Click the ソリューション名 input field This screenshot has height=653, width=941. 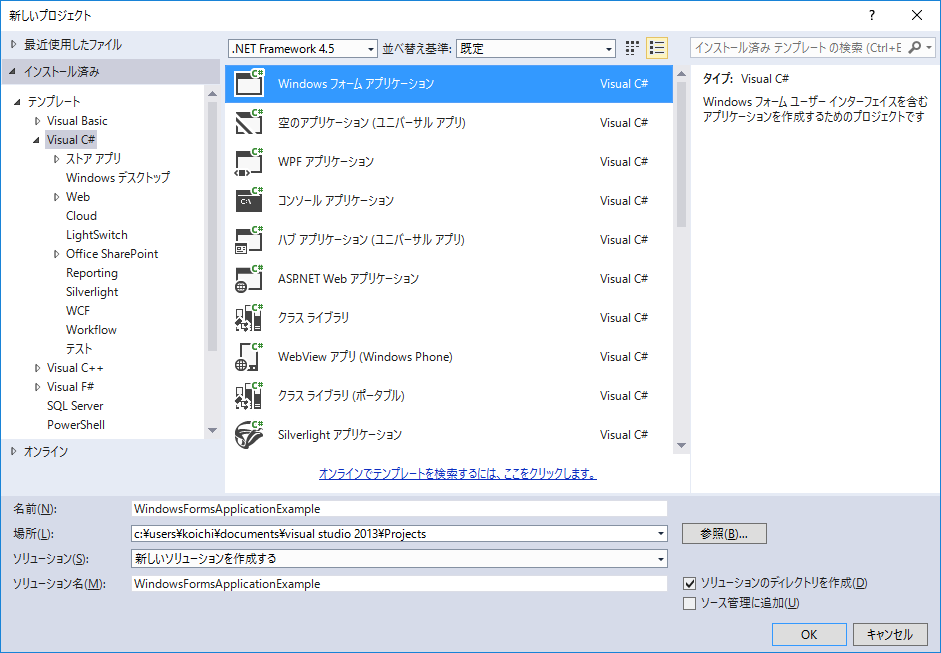pyautogui.click(x=399, y=584)
